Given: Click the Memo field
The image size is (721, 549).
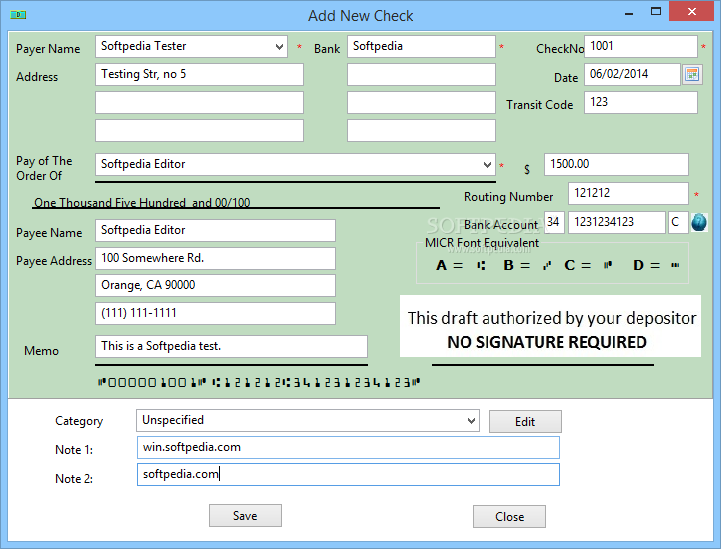Looking at the screenshot, I should point(231,346).
